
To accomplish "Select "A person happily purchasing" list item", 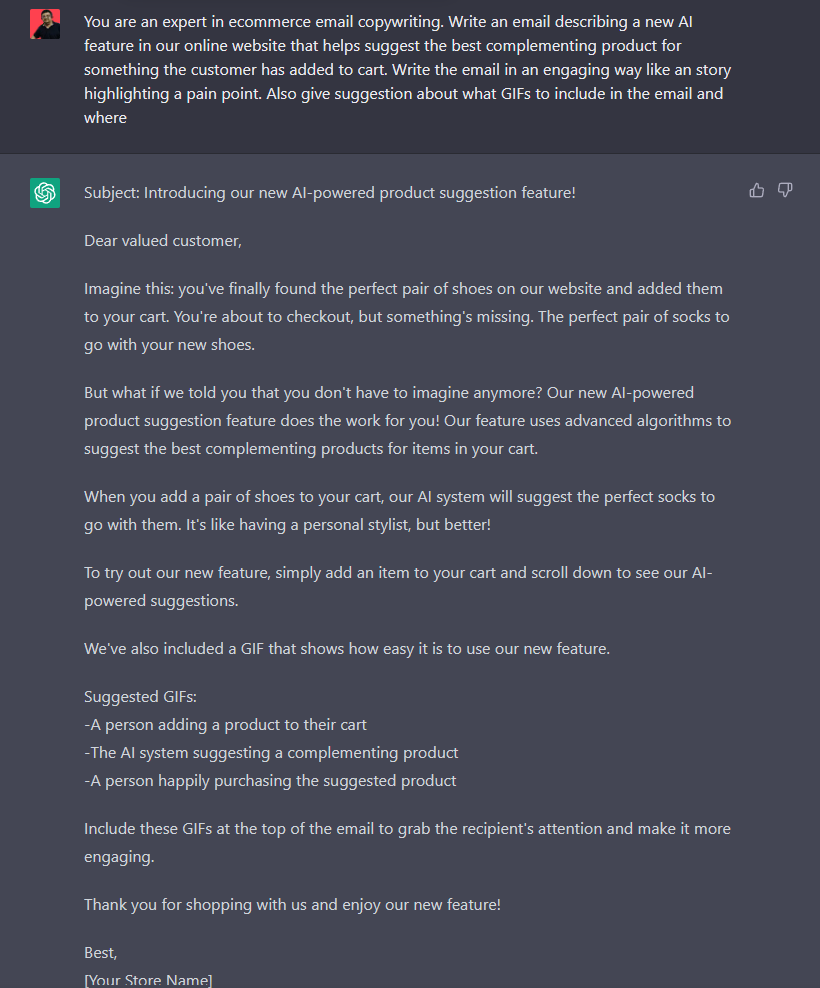I will click(x=270, y=780).
